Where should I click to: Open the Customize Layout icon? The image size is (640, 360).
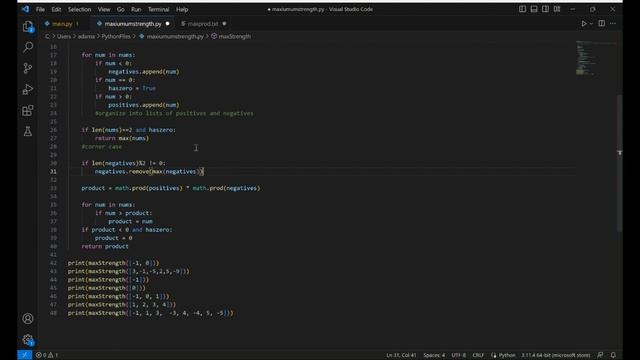click(x=557, y=9)
